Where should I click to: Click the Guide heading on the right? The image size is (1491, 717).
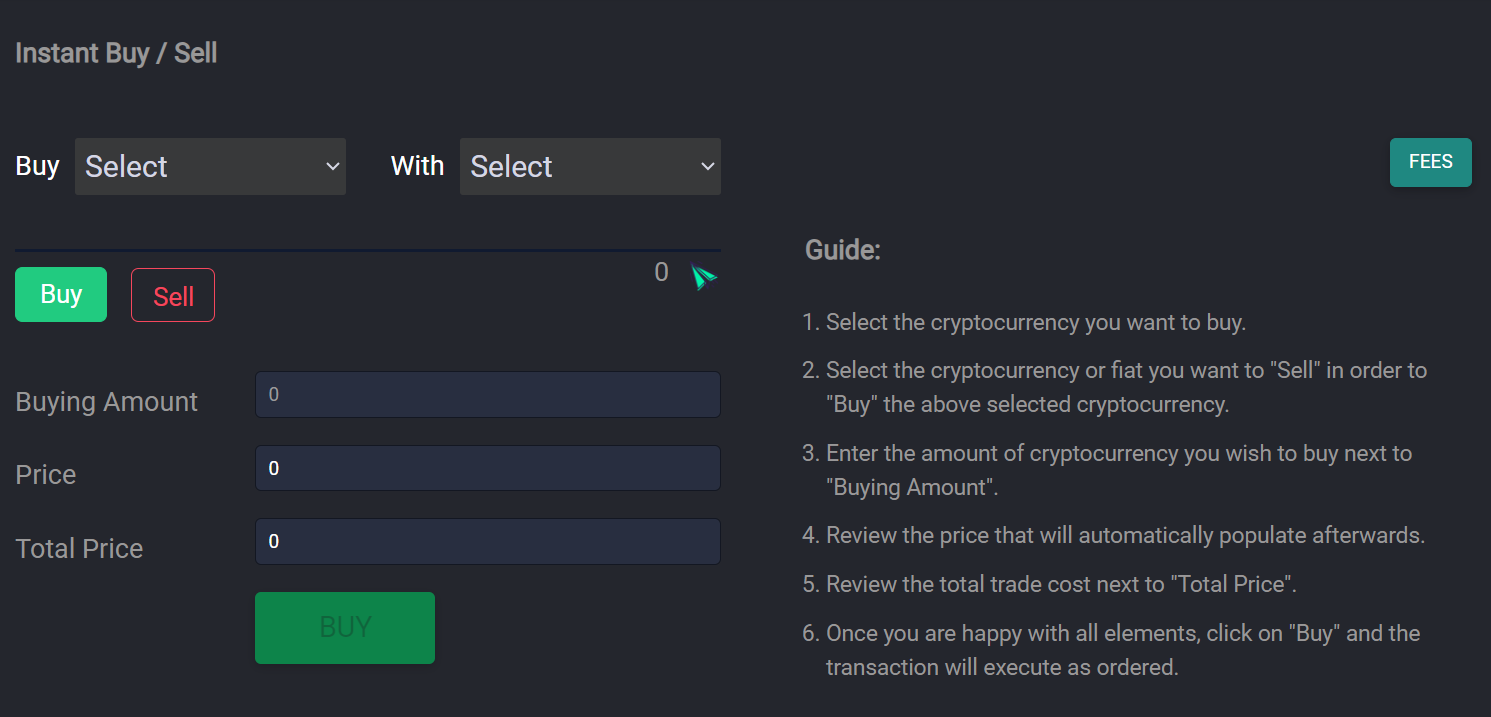[842, 249]
